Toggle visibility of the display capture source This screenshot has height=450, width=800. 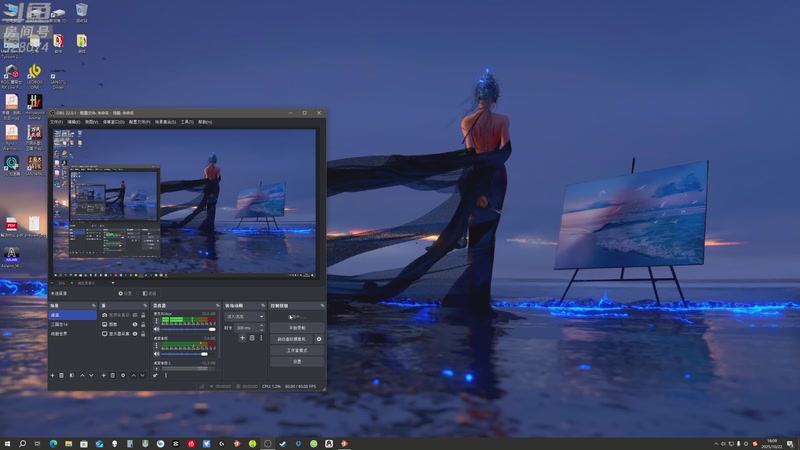135,334
